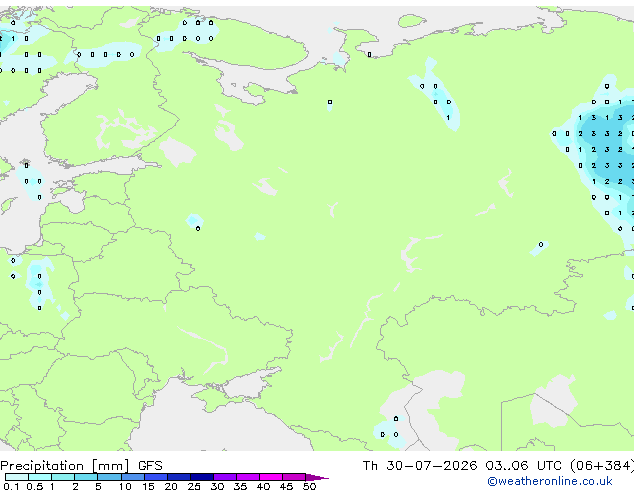Click the 0.5–1 mm legend color swatch
This screenshot has height=490, width=634.
[x=40, y=477]
